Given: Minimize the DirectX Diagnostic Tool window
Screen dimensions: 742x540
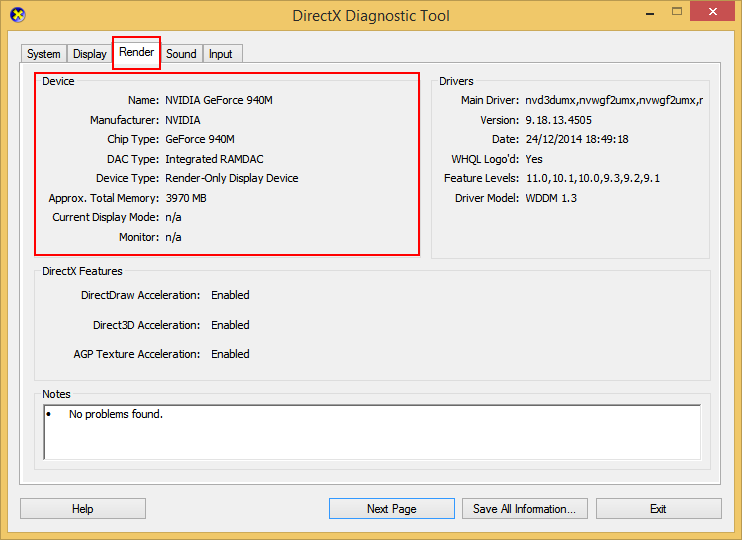Looking at the screenshot, I should (650, 12).
